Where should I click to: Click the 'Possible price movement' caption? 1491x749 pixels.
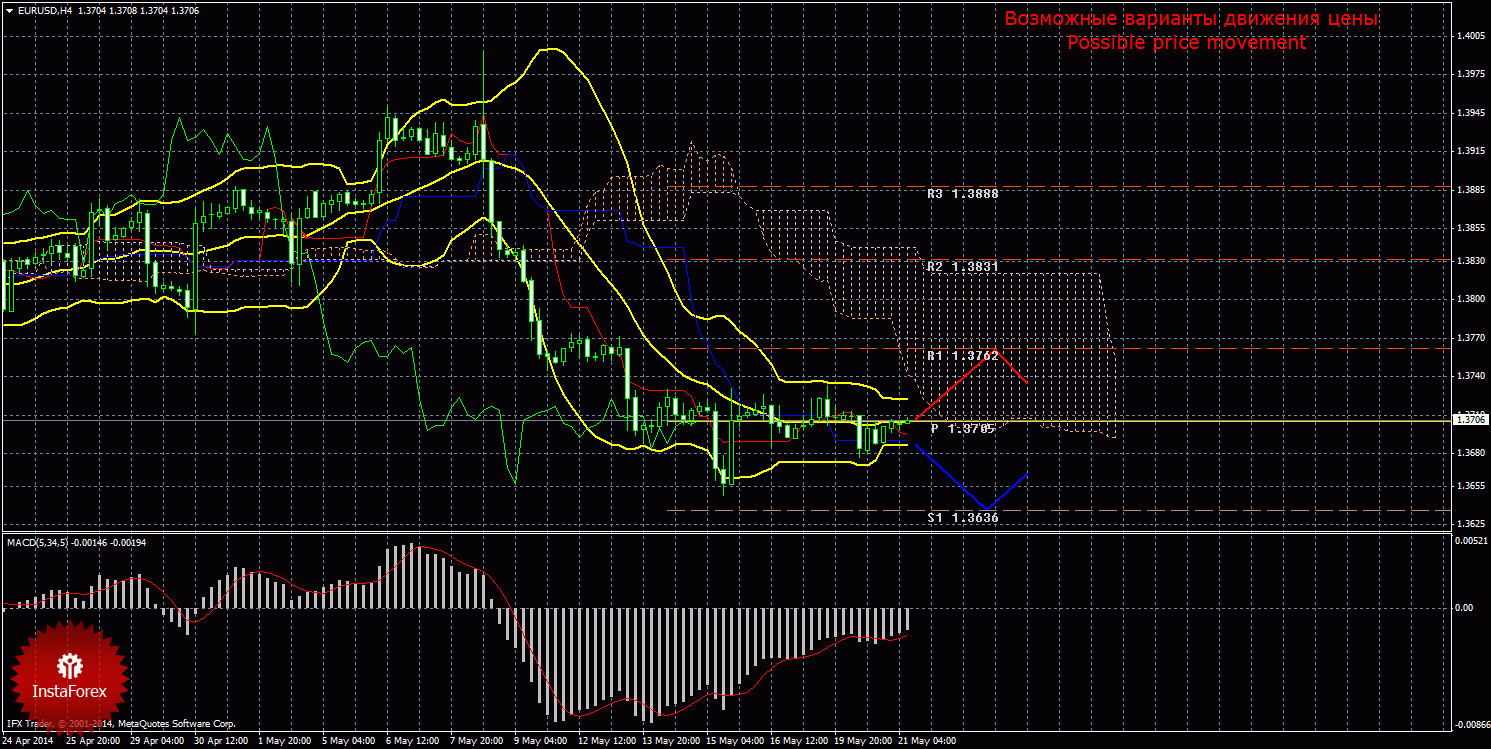coord(1186,43)
